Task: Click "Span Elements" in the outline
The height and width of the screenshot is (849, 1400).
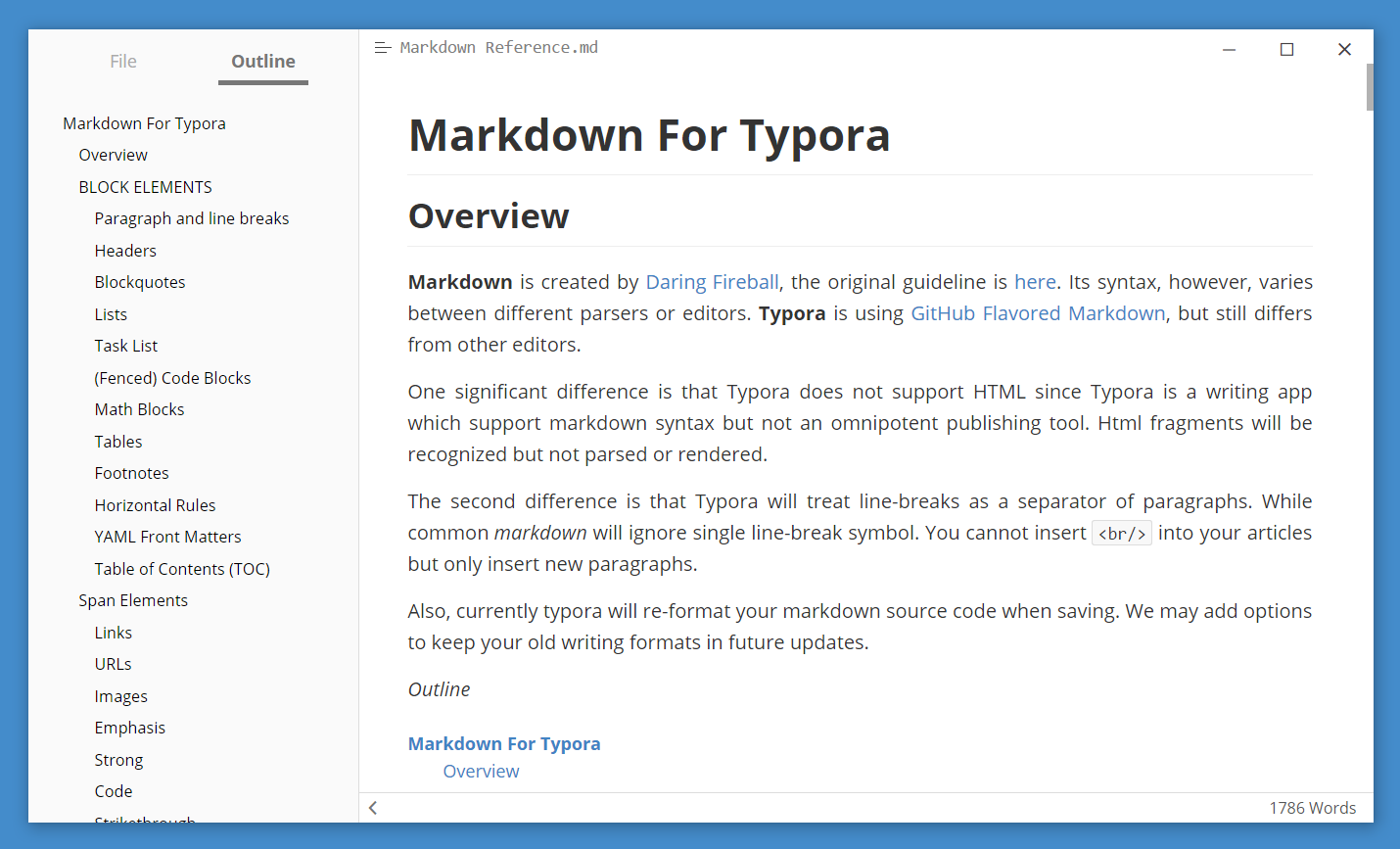Action: pos(133,599)
